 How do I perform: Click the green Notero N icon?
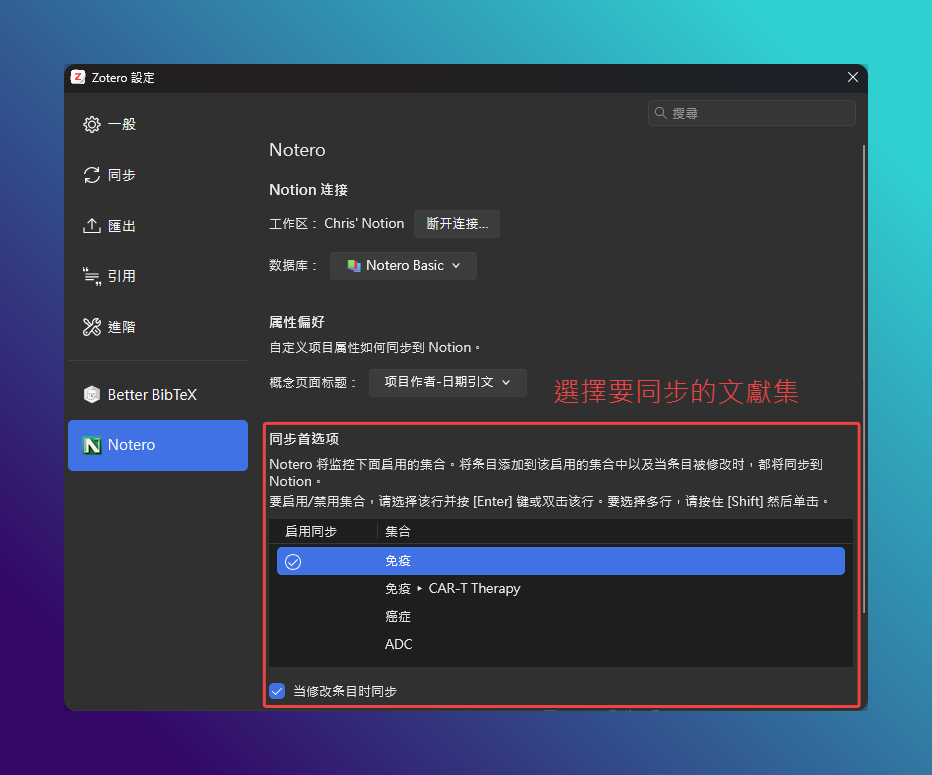click(92, 445)
